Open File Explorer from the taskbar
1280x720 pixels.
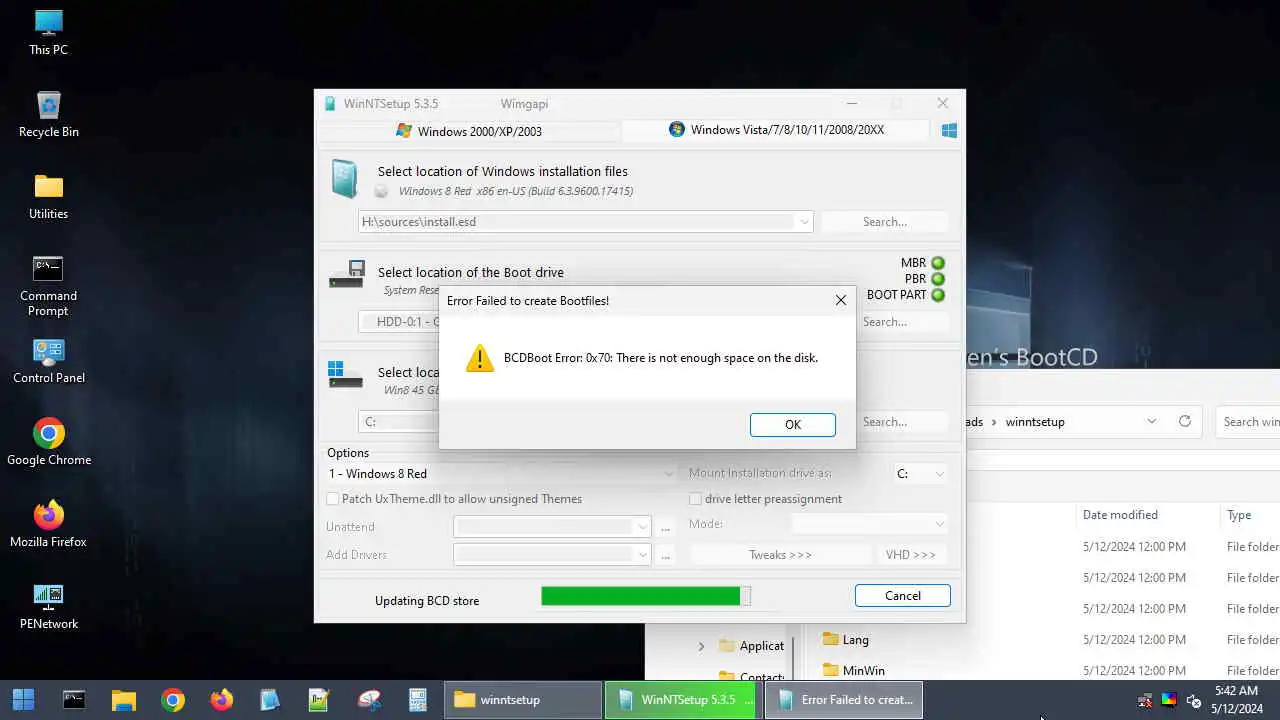pyautogui.click(x=123, y=700)
